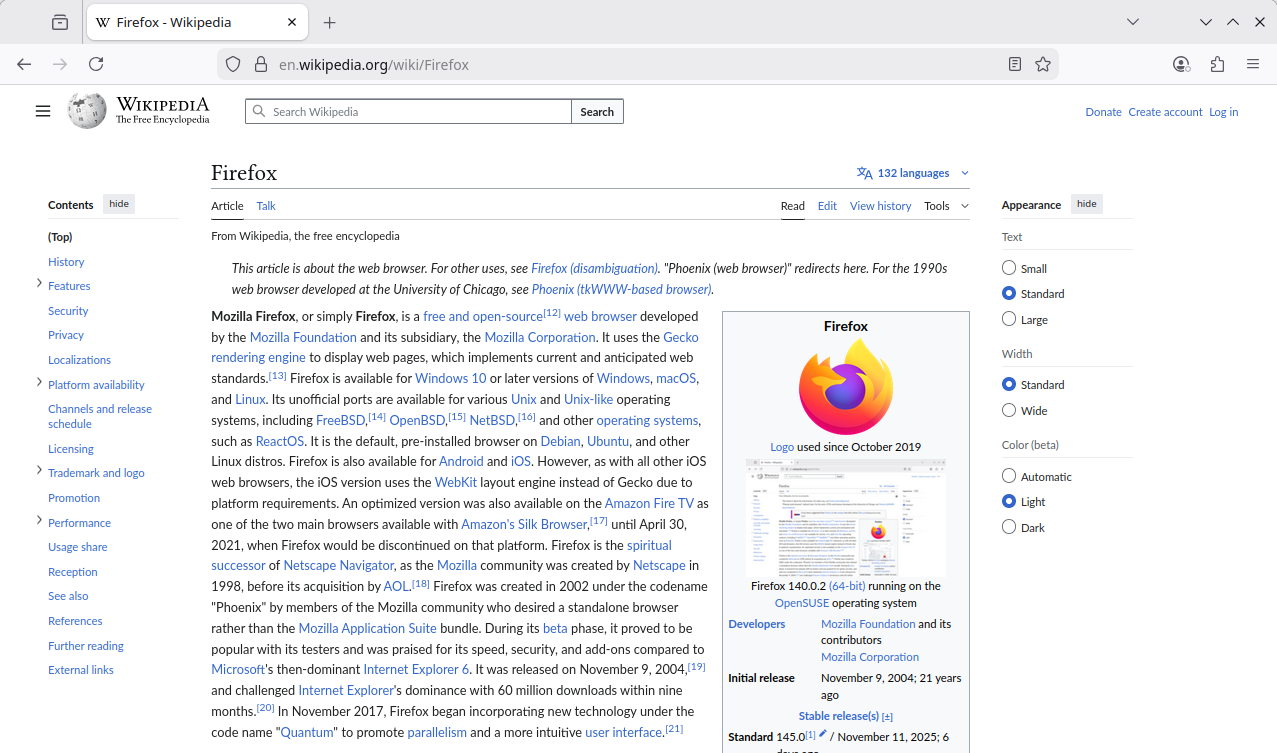The height and width of the screenshot is (753, 1277).
Task: Open the View history tab
Action: [x=880, y=206]
